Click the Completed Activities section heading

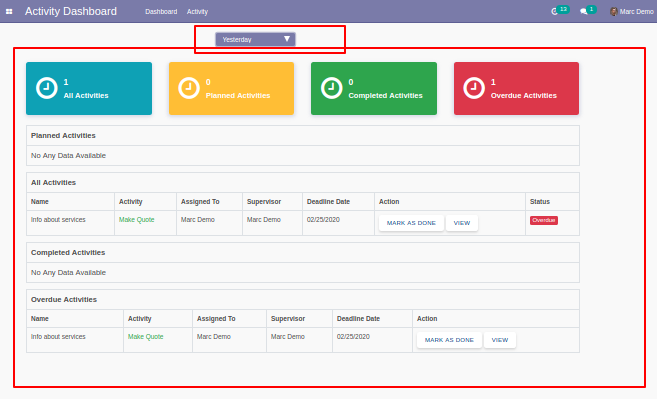pos(68,252)
